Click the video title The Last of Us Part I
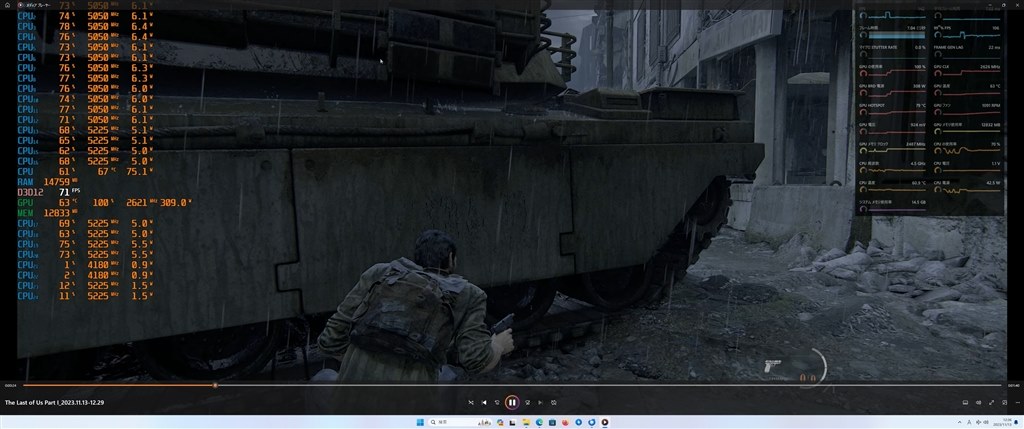This screenshot has width=1024, height=429. (54, 402)
